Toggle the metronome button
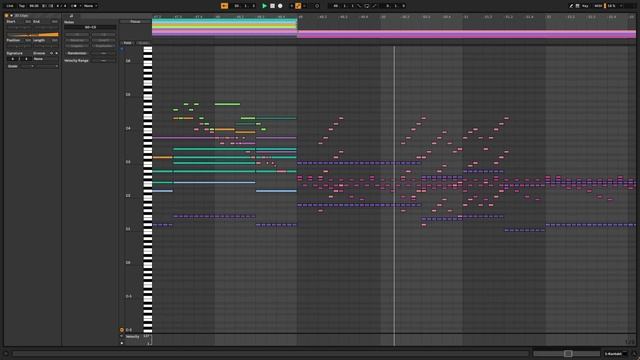This screenshot has height=360, width=640. click(x=74, y=6)
